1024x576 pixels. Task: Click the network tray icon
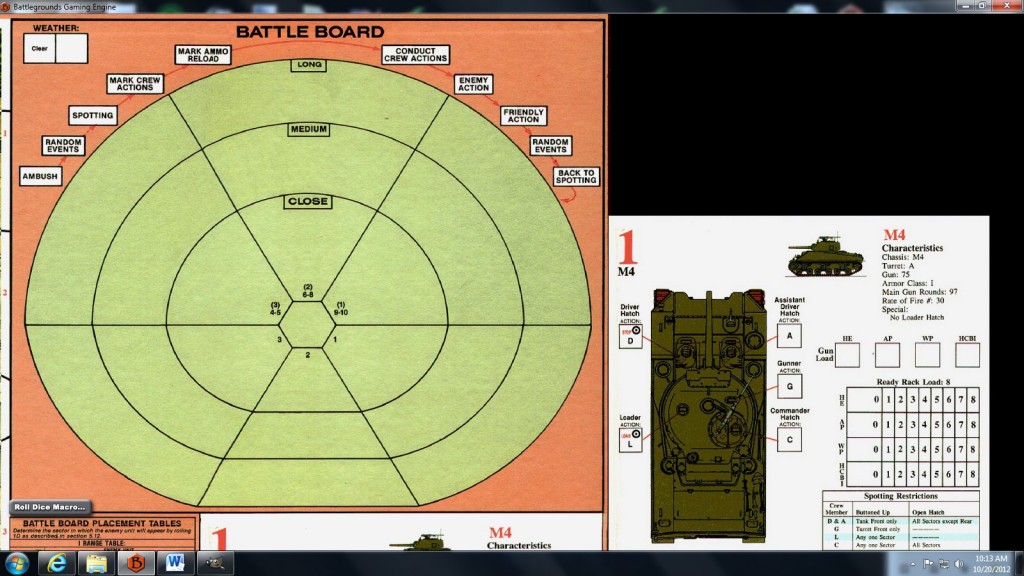click(944, 564)
